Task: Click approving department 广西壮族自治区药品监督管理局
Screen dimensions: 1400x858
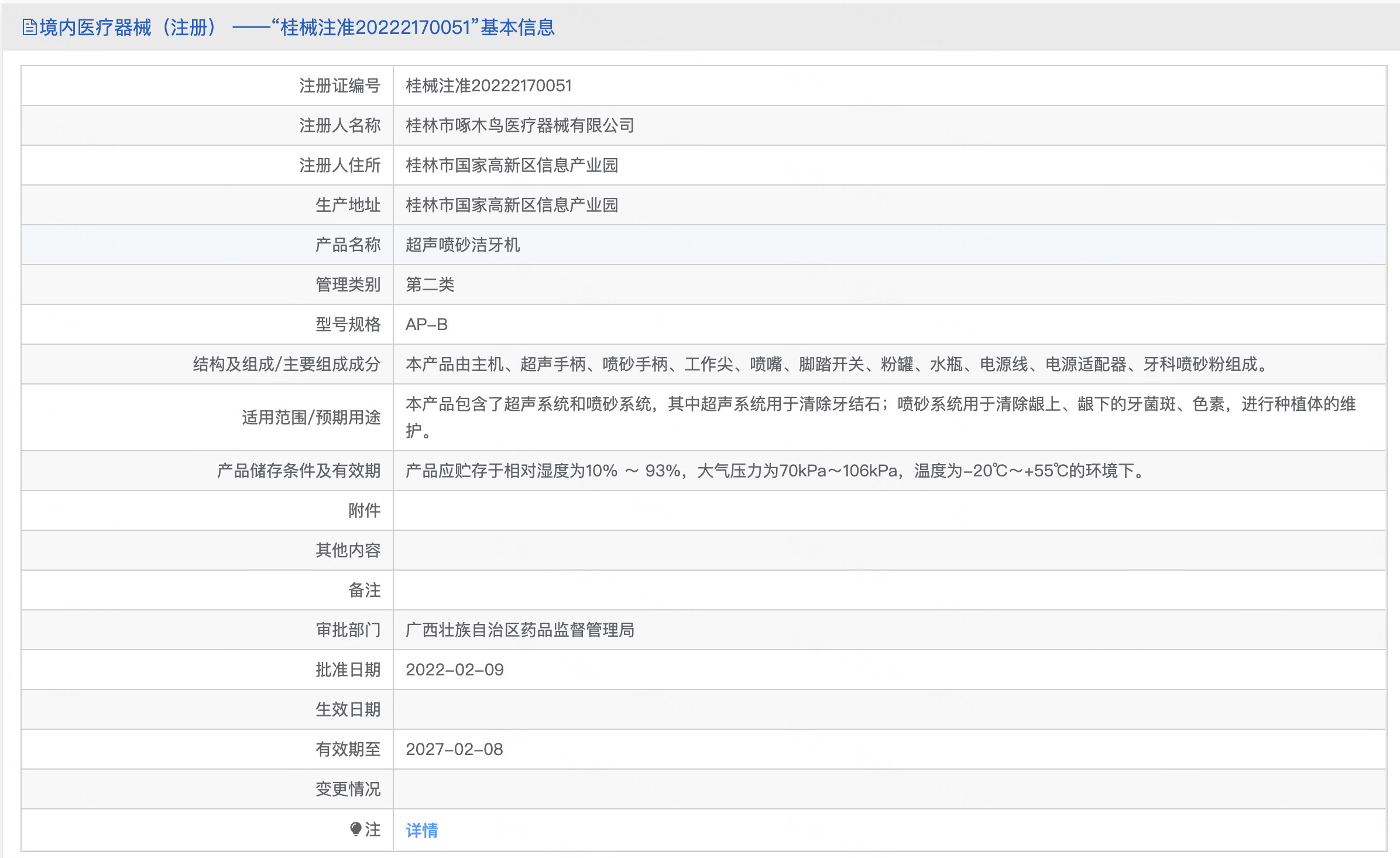Action: [520, 630]
